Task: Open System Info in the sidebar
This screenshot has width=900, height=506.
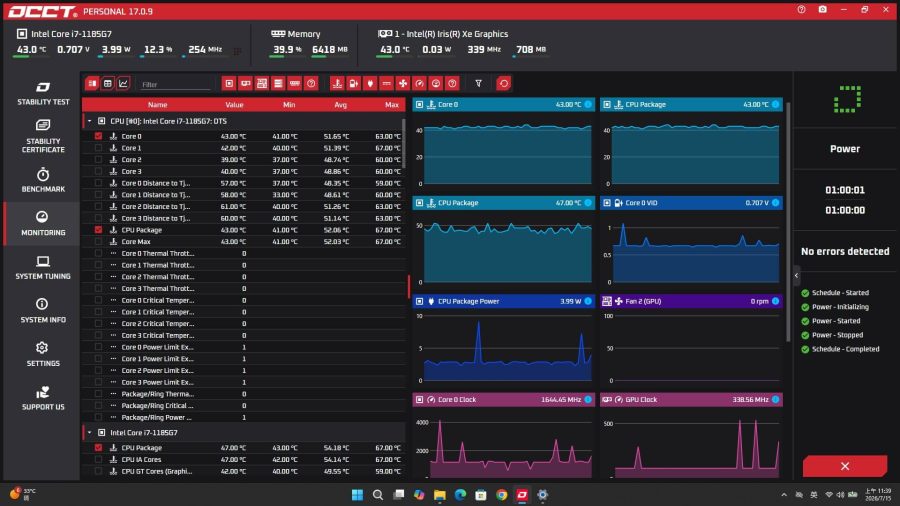Action: tap(43, 310)
